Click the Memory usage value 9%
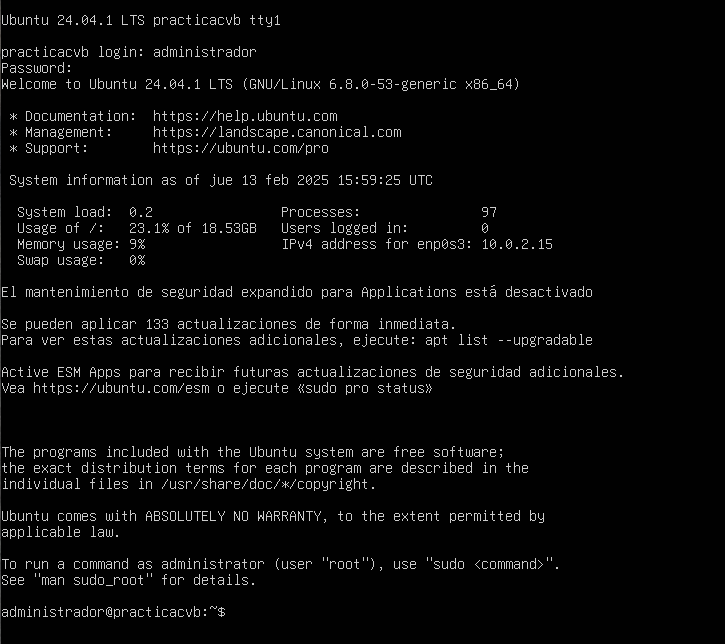This screenshot has height=644, width=725. click(137, 244)
